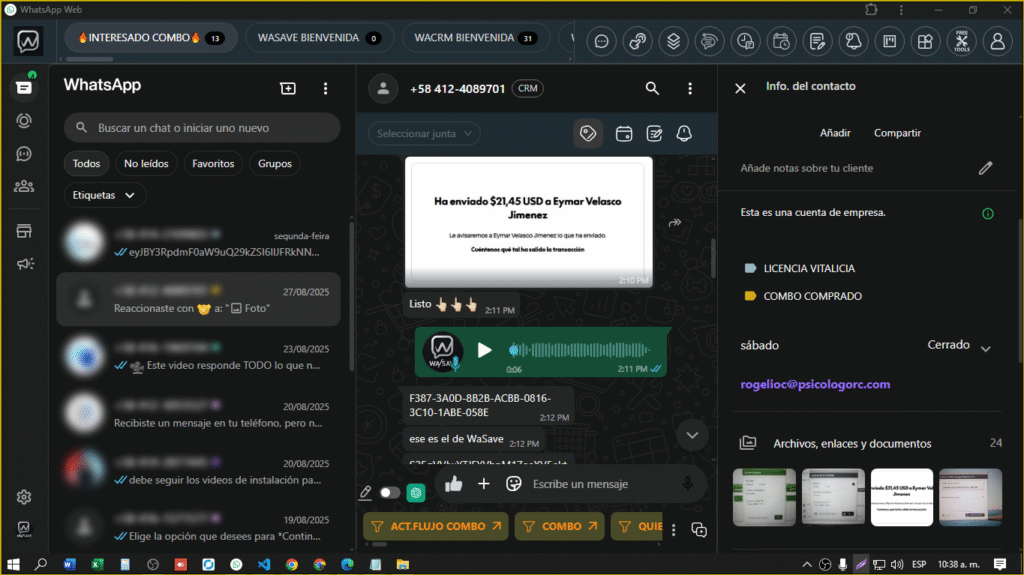Screen dimensions: 1024x575
Task: Click the ACT.FLUJO COMBO quick reply button
Action: 438,526
